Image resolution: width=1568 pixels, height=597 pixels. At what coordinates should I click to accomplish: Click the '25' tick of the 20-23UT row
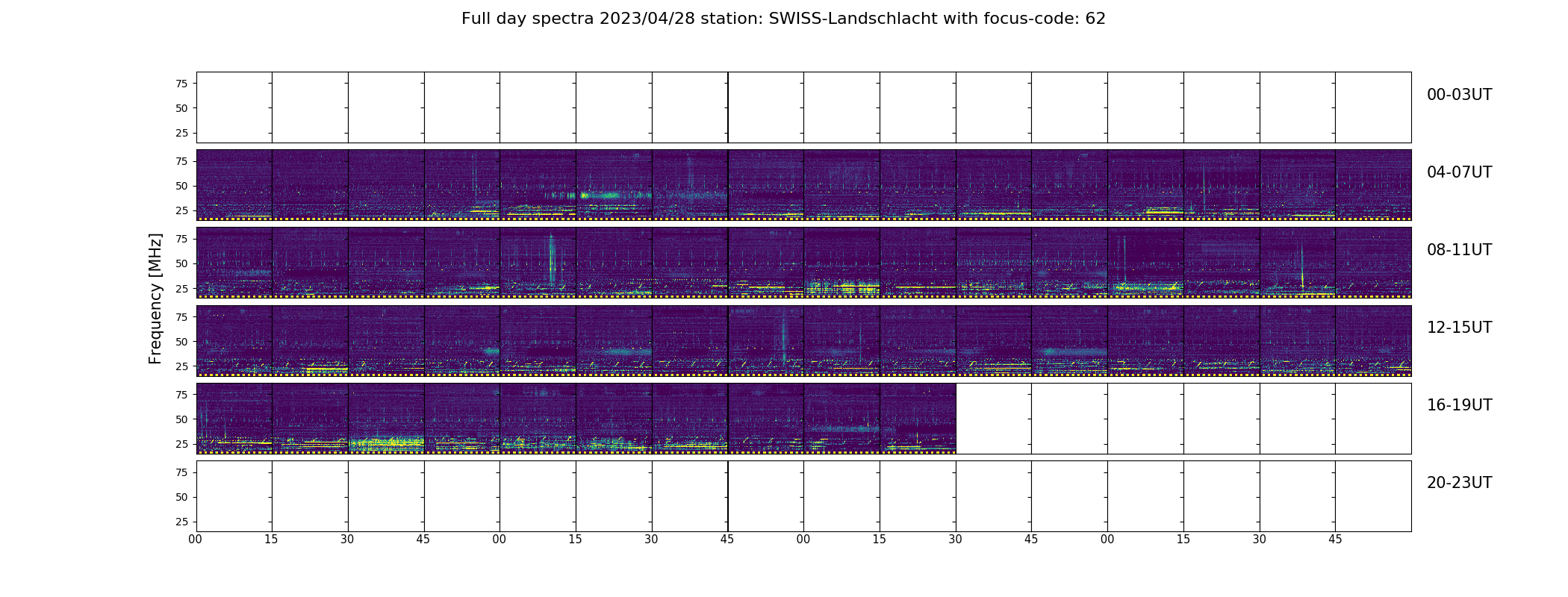[181, 522]
